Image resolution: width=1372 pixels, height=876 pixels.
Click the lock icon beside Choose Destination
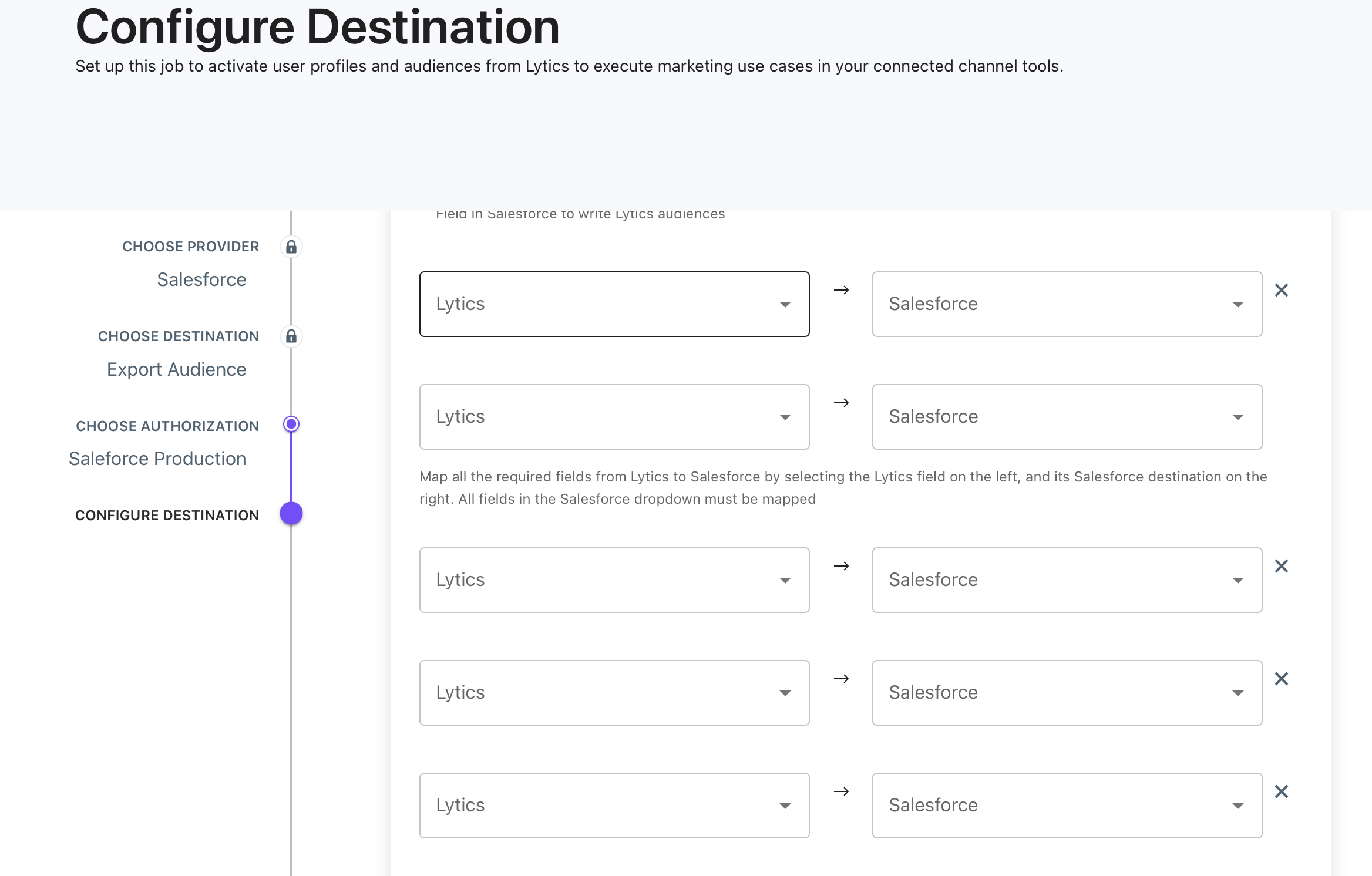pos(291,336)
